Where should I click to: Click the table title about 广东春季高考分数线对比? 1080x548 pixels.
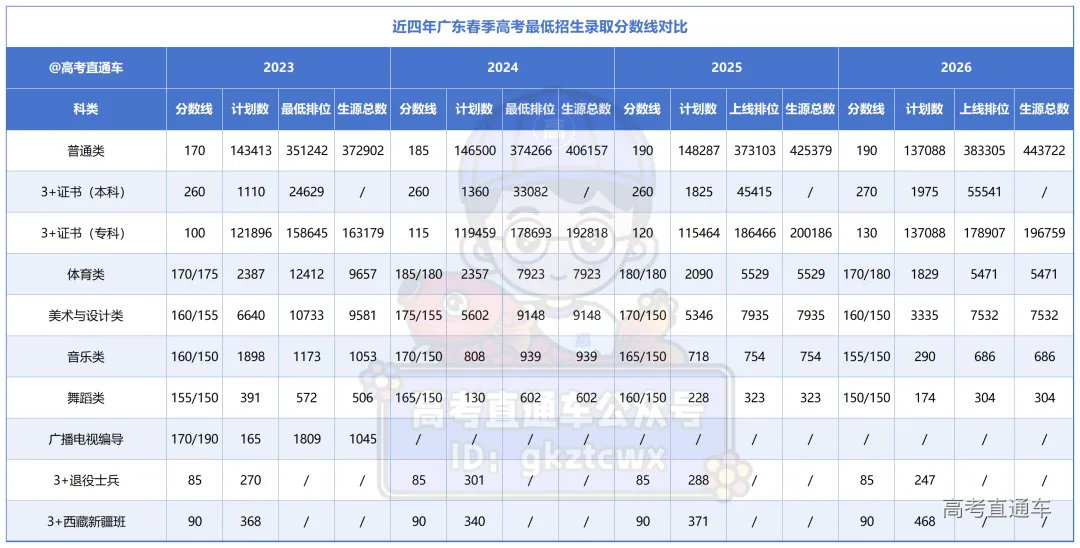coord(539,27)
